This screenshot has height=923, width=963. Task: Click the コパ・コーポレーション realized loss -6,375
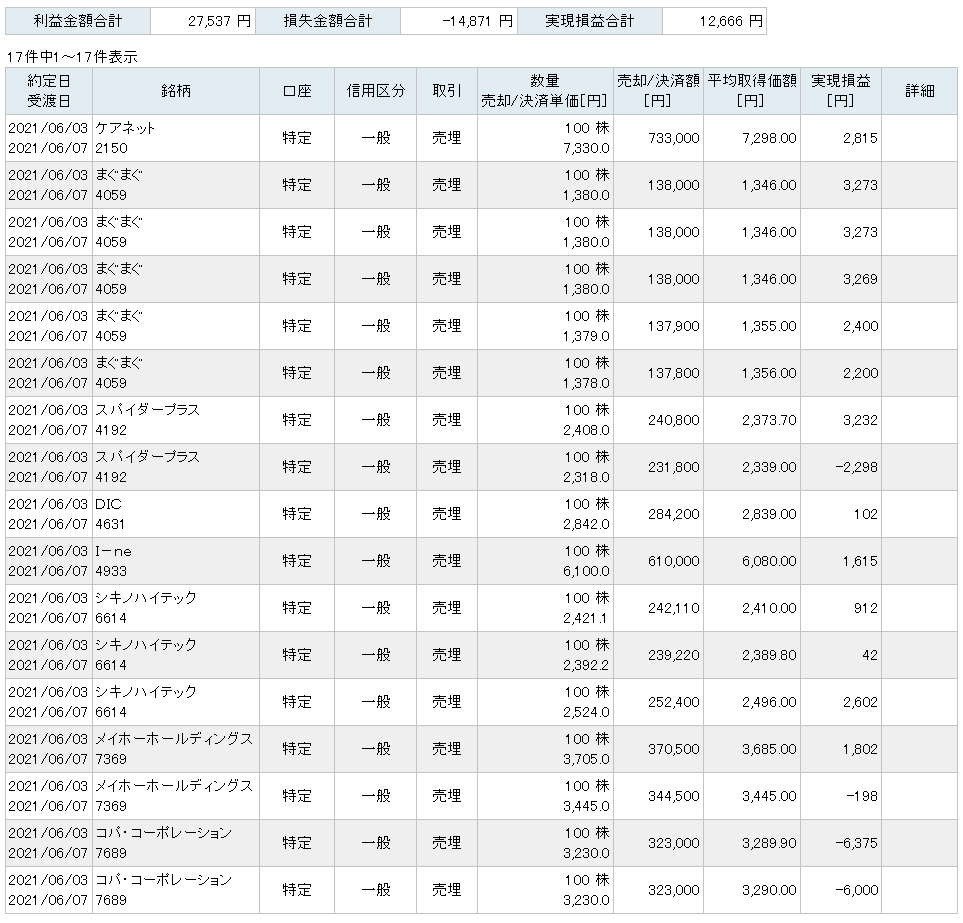click(x=856, y=843)
